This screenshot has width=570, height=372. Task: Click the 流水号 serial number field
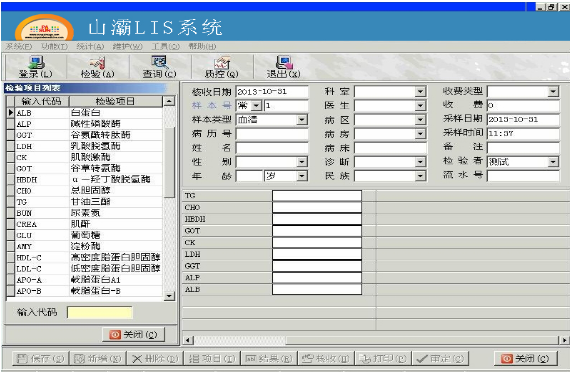pyautogui.click(x=523, y=176)
